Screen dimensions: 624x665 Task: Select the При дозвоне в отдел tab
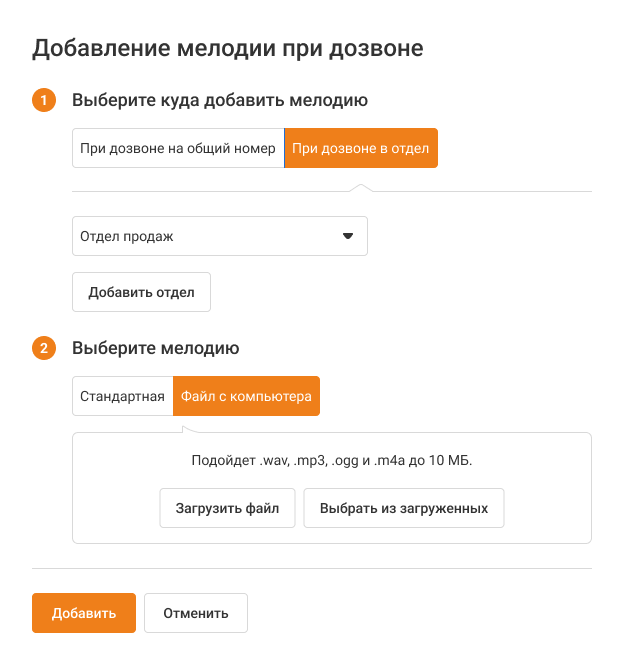point(361,149)
